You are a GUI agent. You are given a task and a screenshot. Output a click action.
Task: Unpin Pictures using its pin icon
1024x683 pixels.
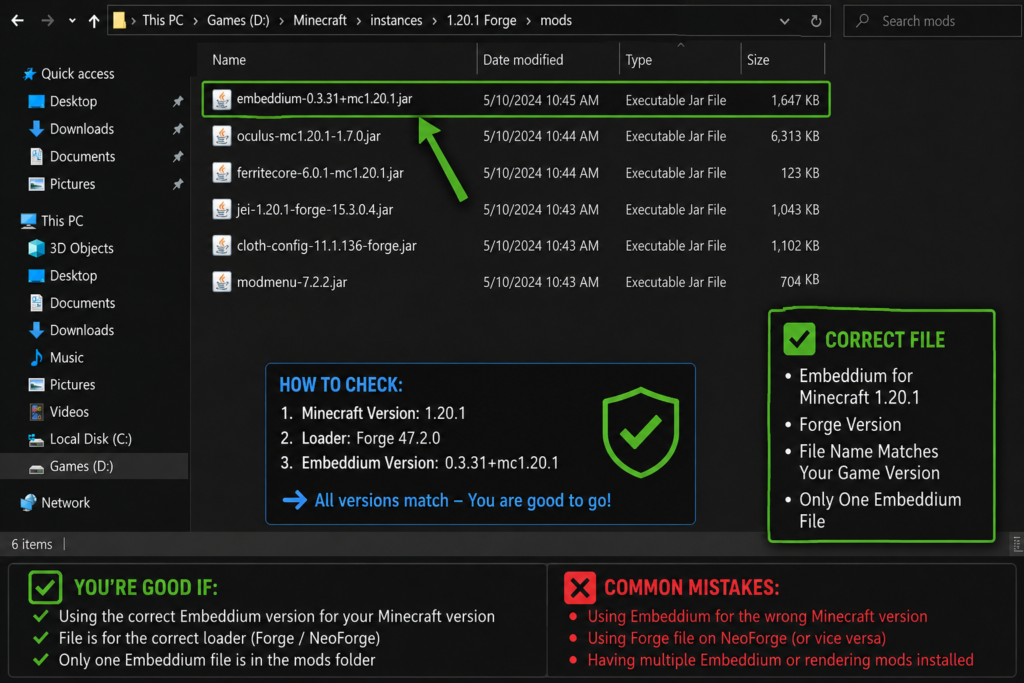coord(178,184)
